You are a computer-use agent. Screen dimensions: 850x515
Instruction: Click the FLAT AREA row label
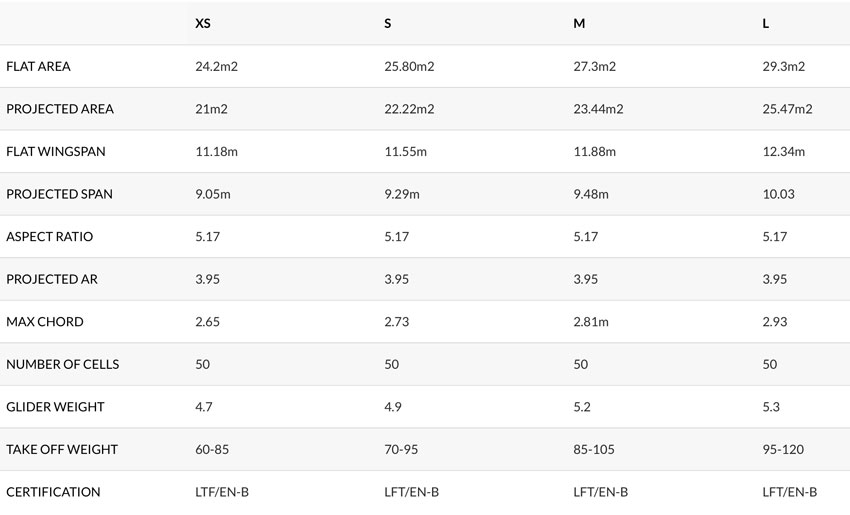38,66
